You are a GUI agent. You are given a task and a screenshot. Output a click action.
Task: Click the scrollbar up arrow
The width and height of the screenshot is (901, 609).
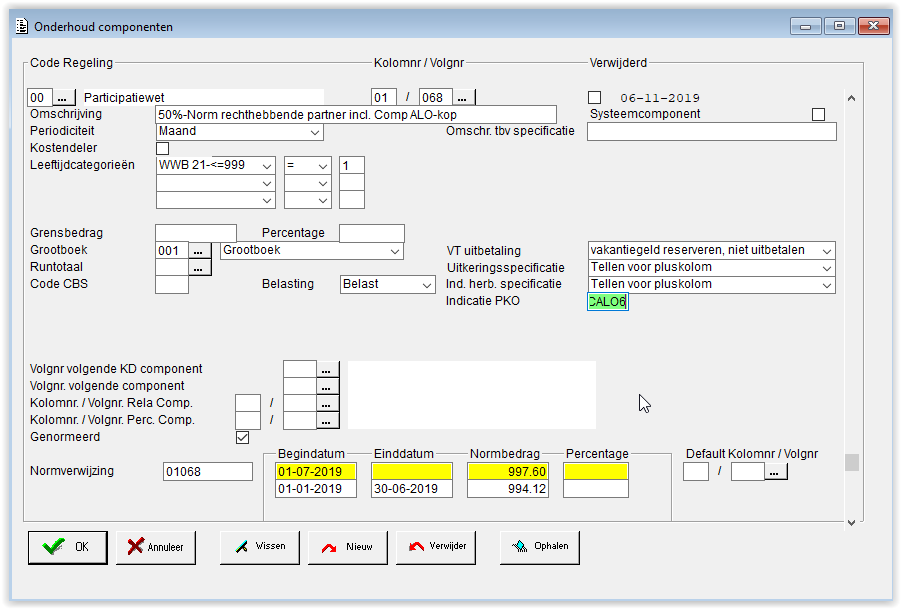[852, 98]
